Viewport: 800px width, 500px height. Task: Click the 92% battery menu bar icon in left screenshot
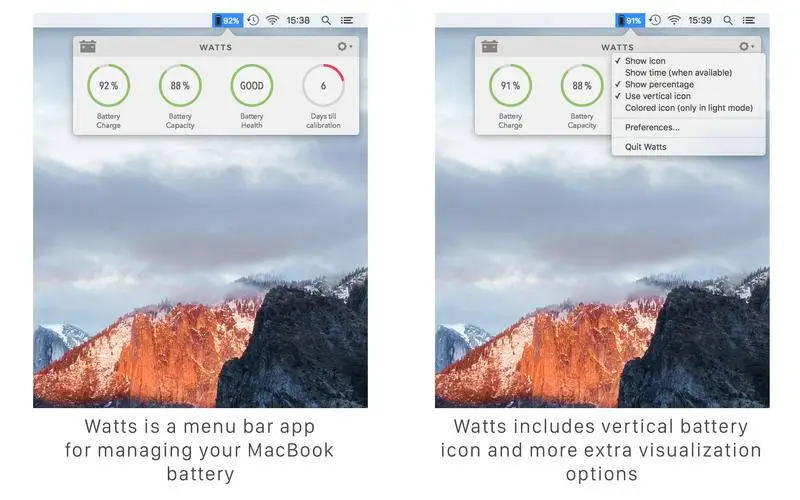click(x=228, y=20)
